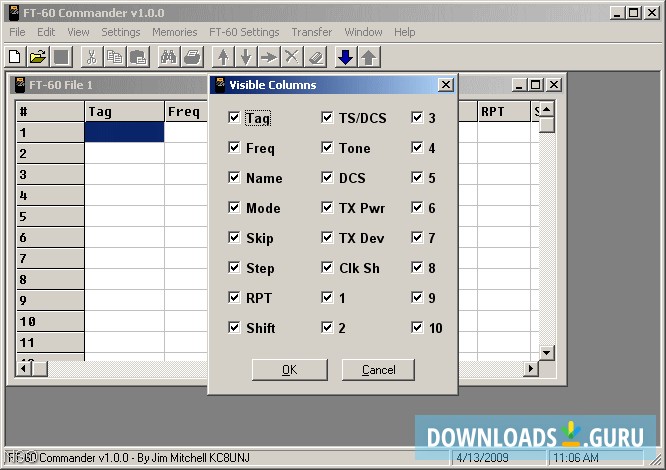Click the FT-60 File 1 window icon
The height and width of the screenshot is (470, 666).
click(20, 84)
